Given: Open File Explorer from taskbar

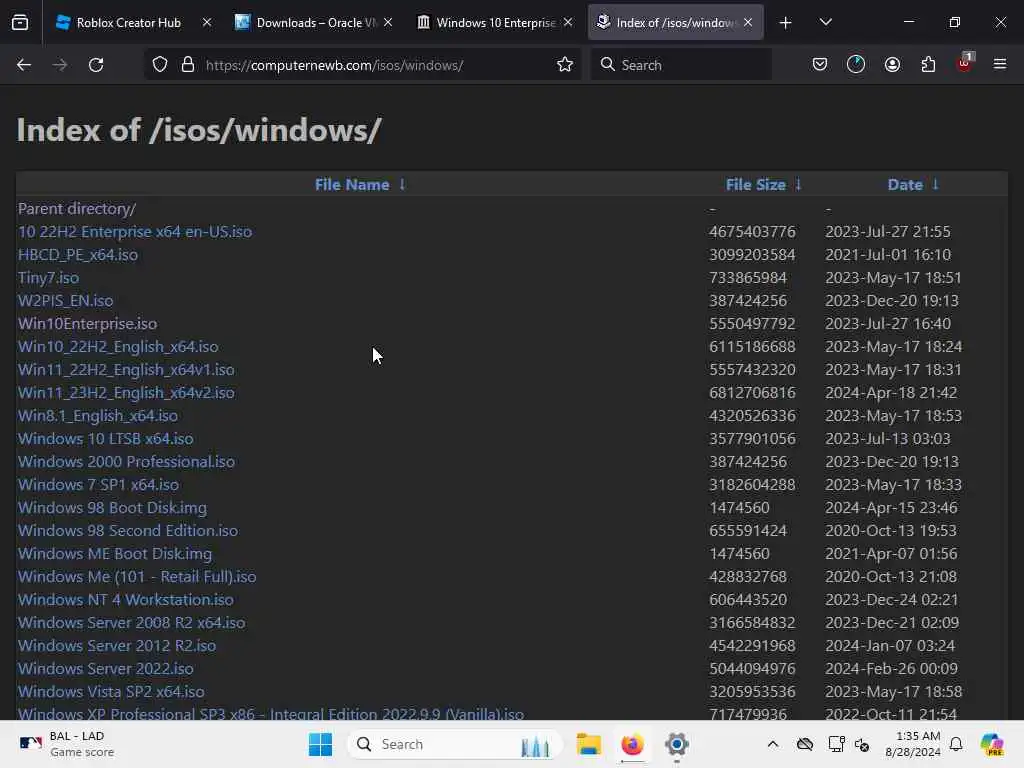Looking at the screenshot, I should click(x=588, y=744).
